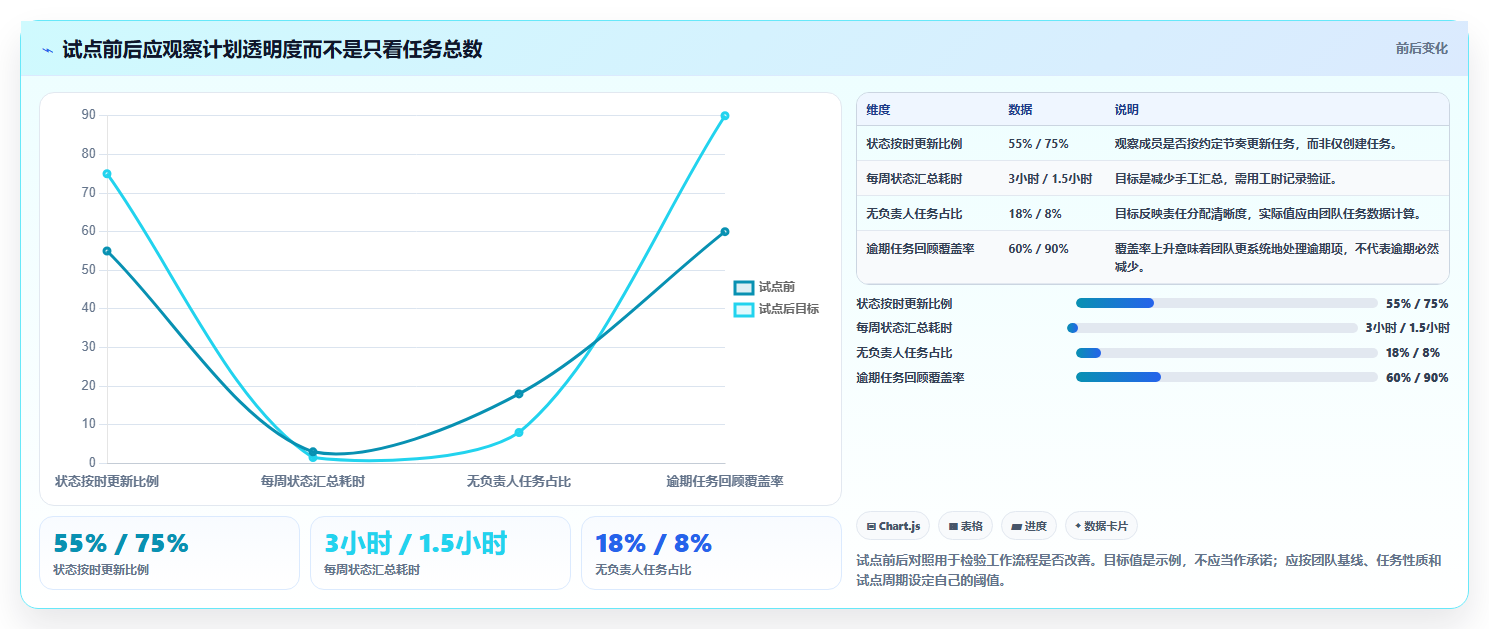Viewport: 1489px width, 629px height.
Task: Click the 3小时 / 1.5小时 value after the progress bar
Action: [1407, 327]
